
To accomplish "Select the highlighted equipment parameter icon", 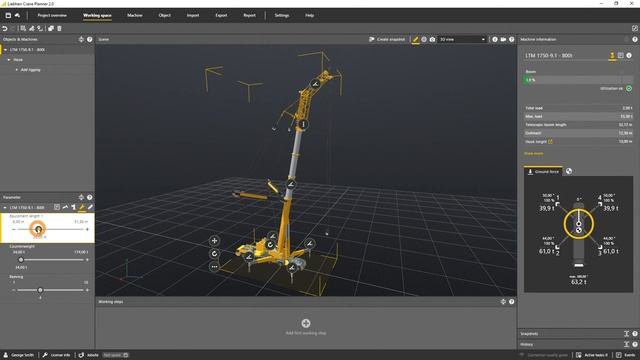I will (82, 208).
